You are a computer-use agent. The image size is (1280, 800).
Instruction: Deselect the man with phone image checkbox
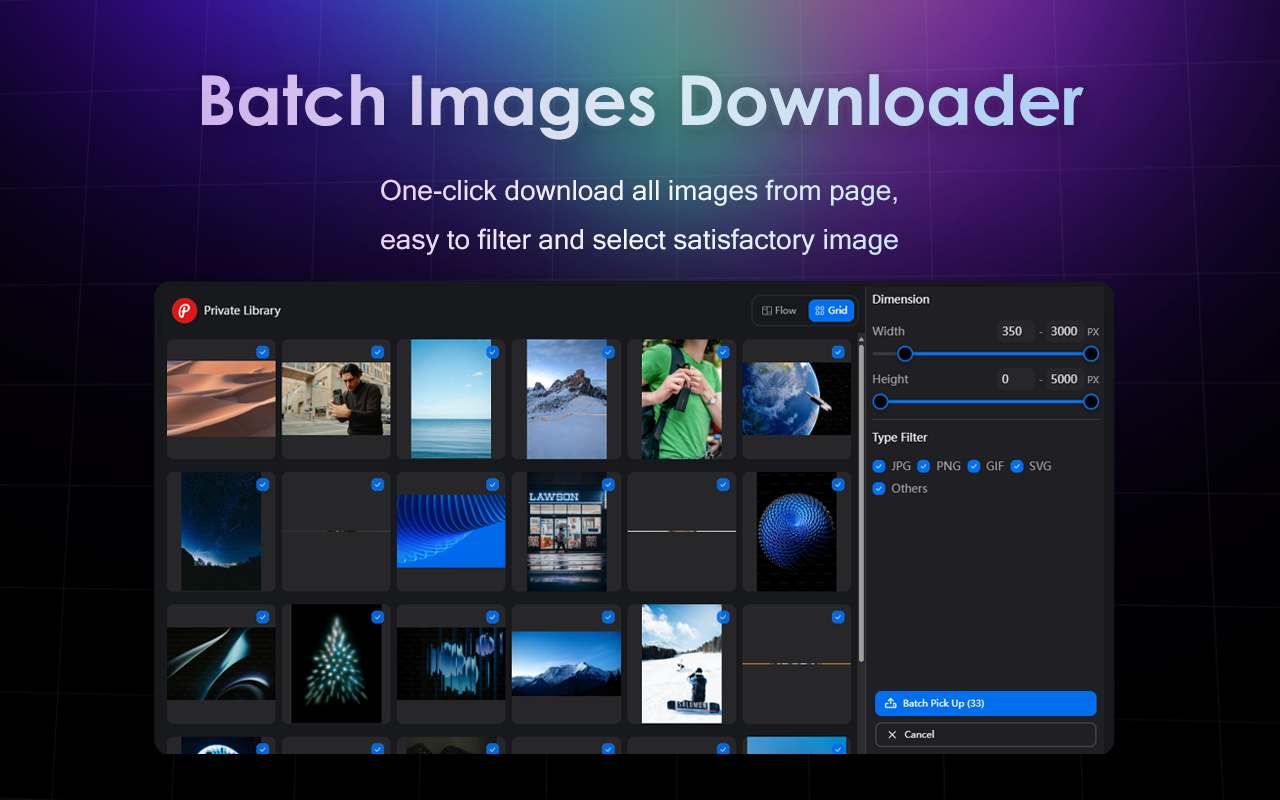click(377, 352)
